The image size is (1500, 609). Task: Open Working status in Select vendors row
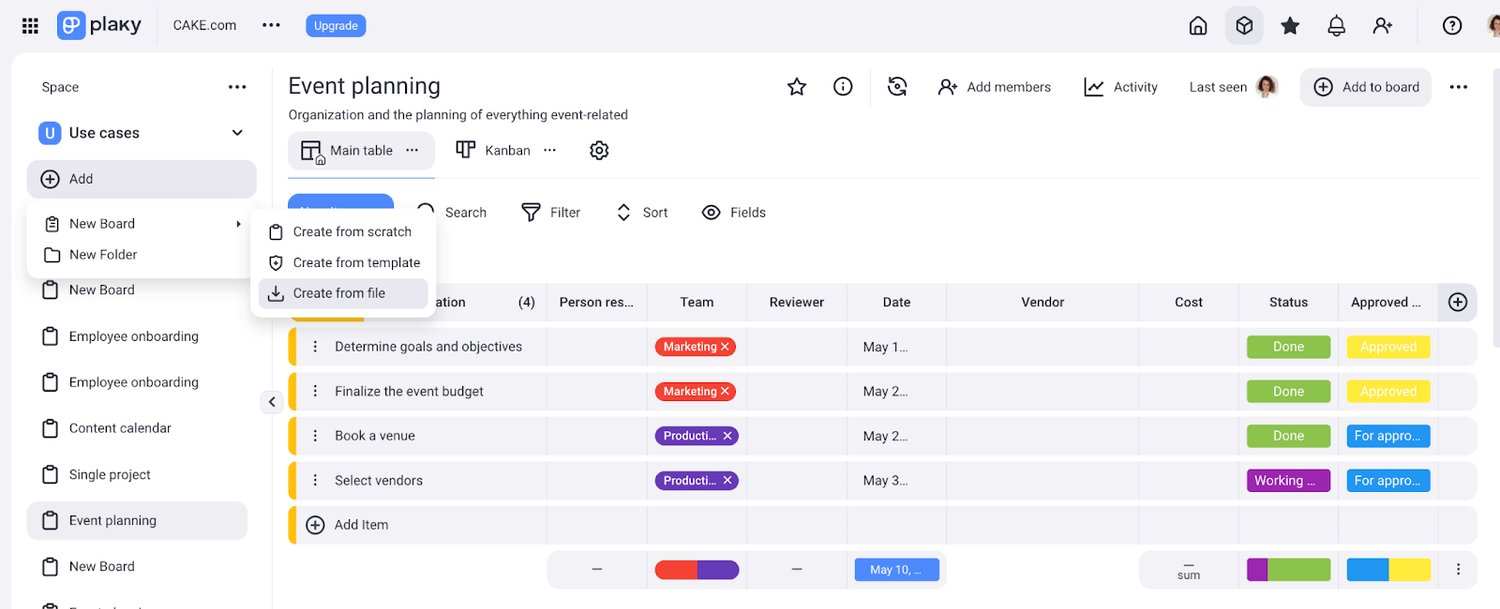[x=1288, y=481]
